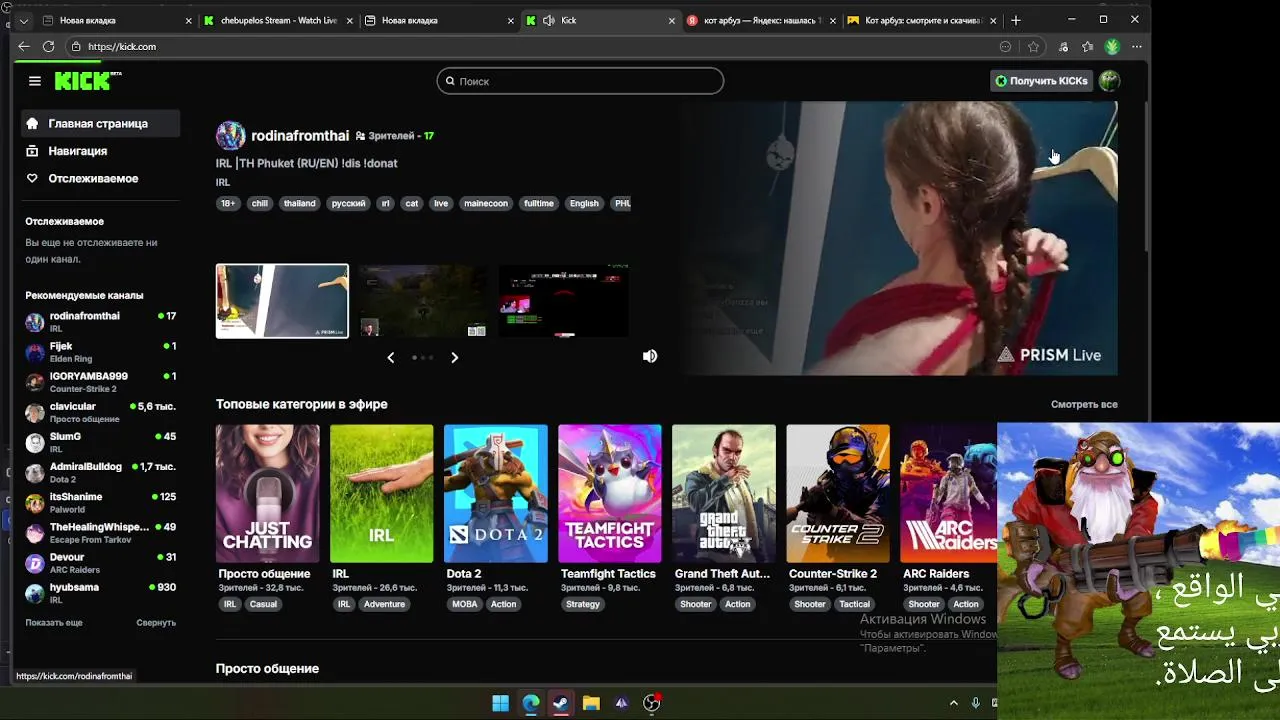Reload the kick.com page

(x=49, y=46)
